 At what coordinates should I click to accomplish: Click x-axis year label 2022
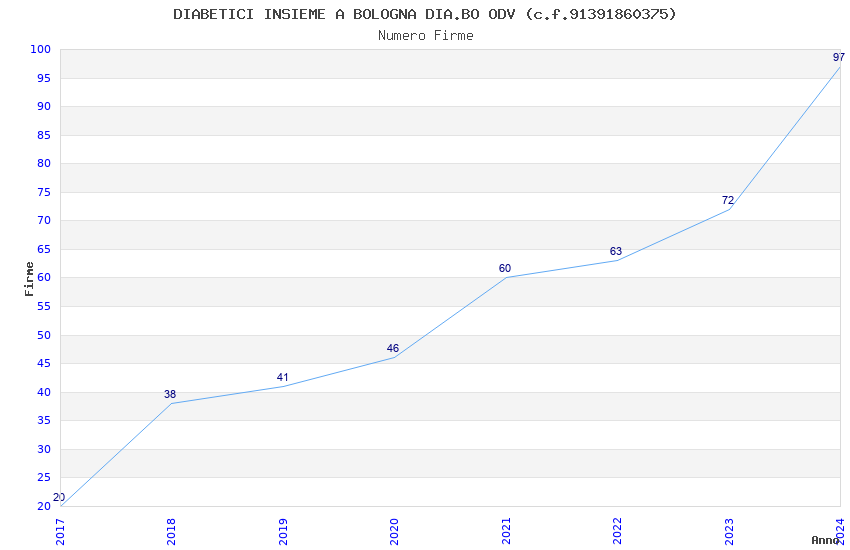point(617,532)
